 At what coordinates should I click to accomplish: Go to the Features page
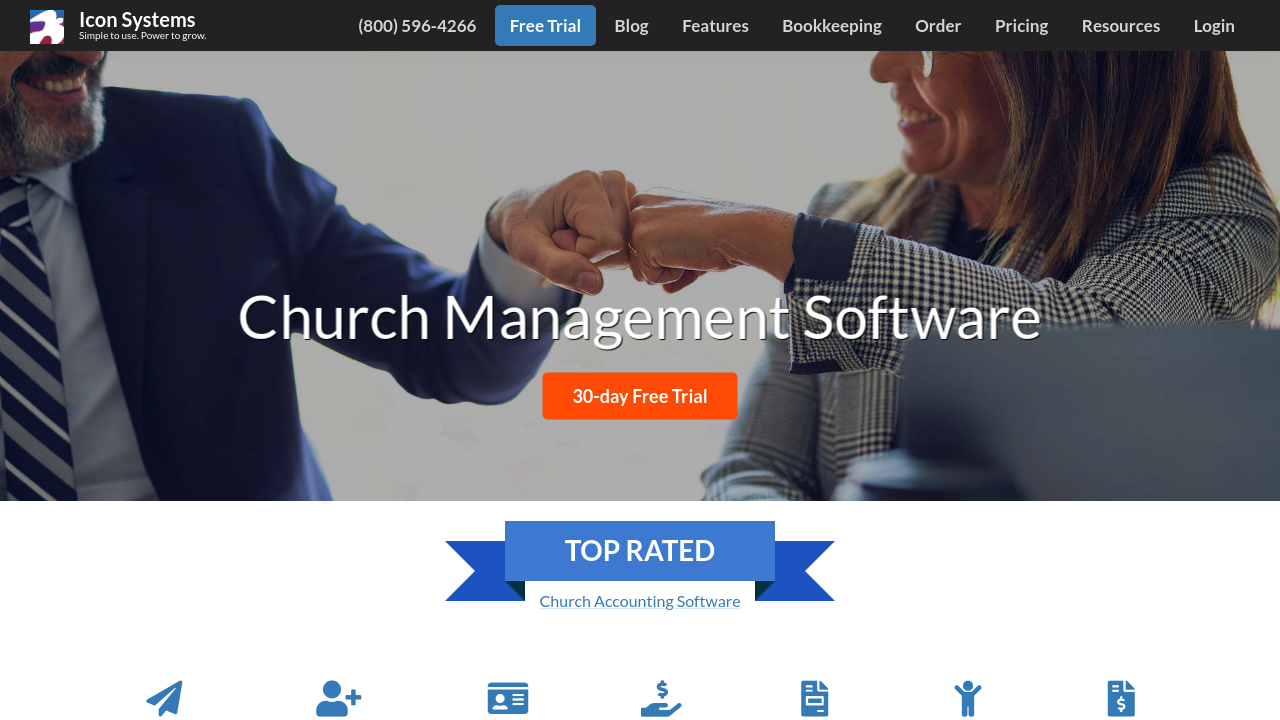(715, 26)
